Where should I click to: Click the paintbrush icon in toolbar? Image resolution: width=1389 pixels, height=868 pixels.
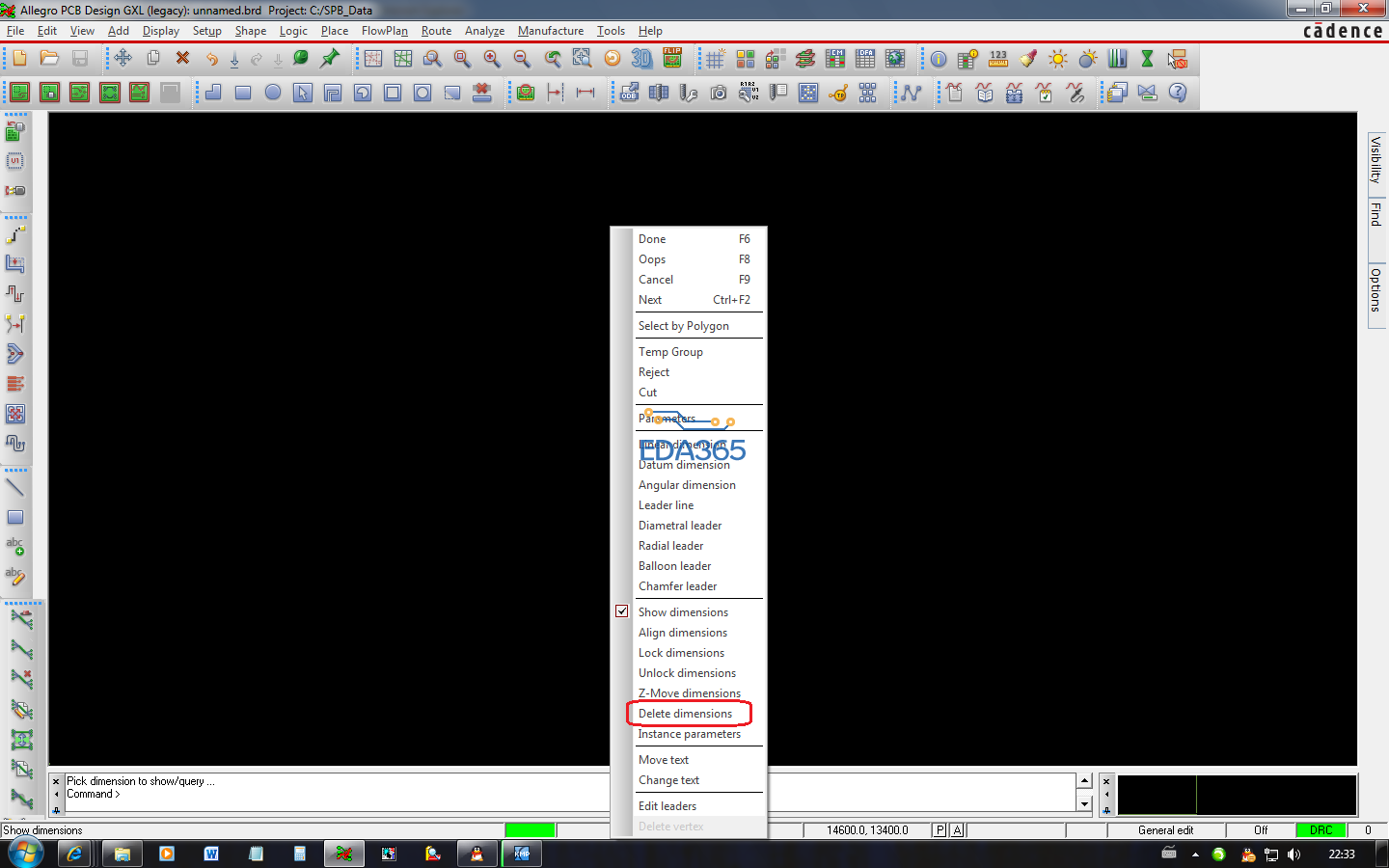[1028, 59]
